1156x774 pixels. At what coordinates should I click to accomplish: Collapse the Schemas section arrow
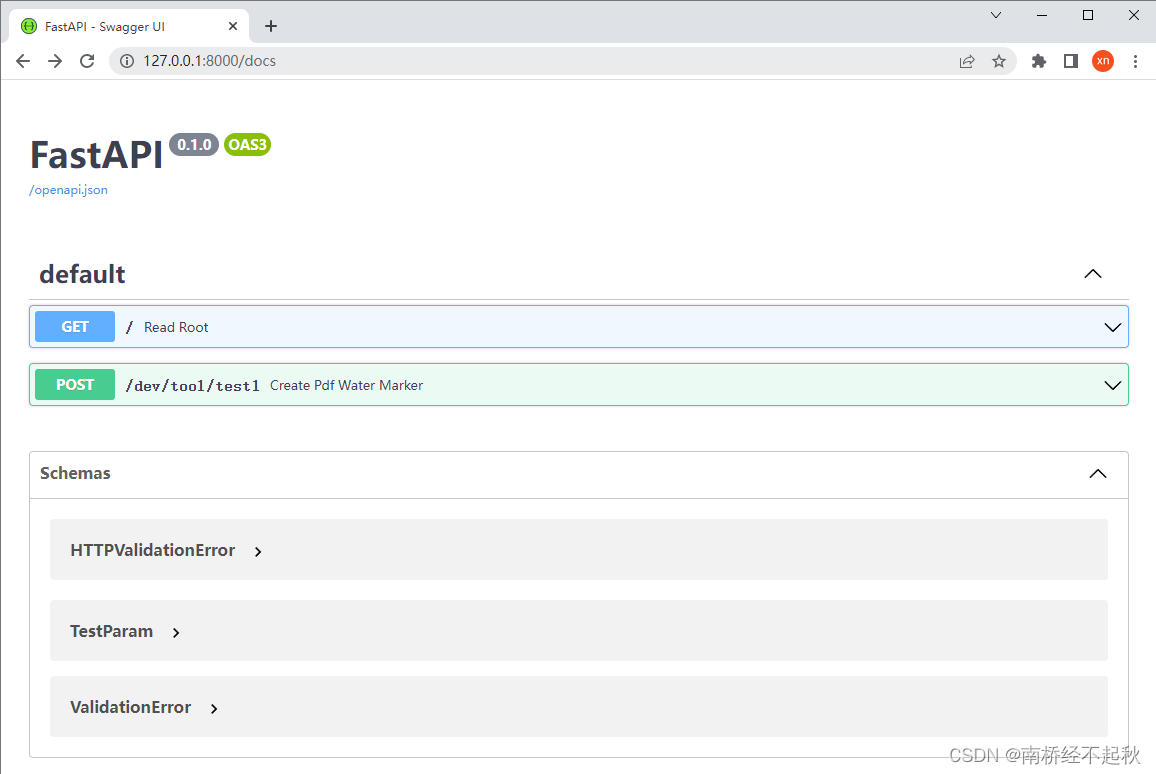tap(1098, 474)
